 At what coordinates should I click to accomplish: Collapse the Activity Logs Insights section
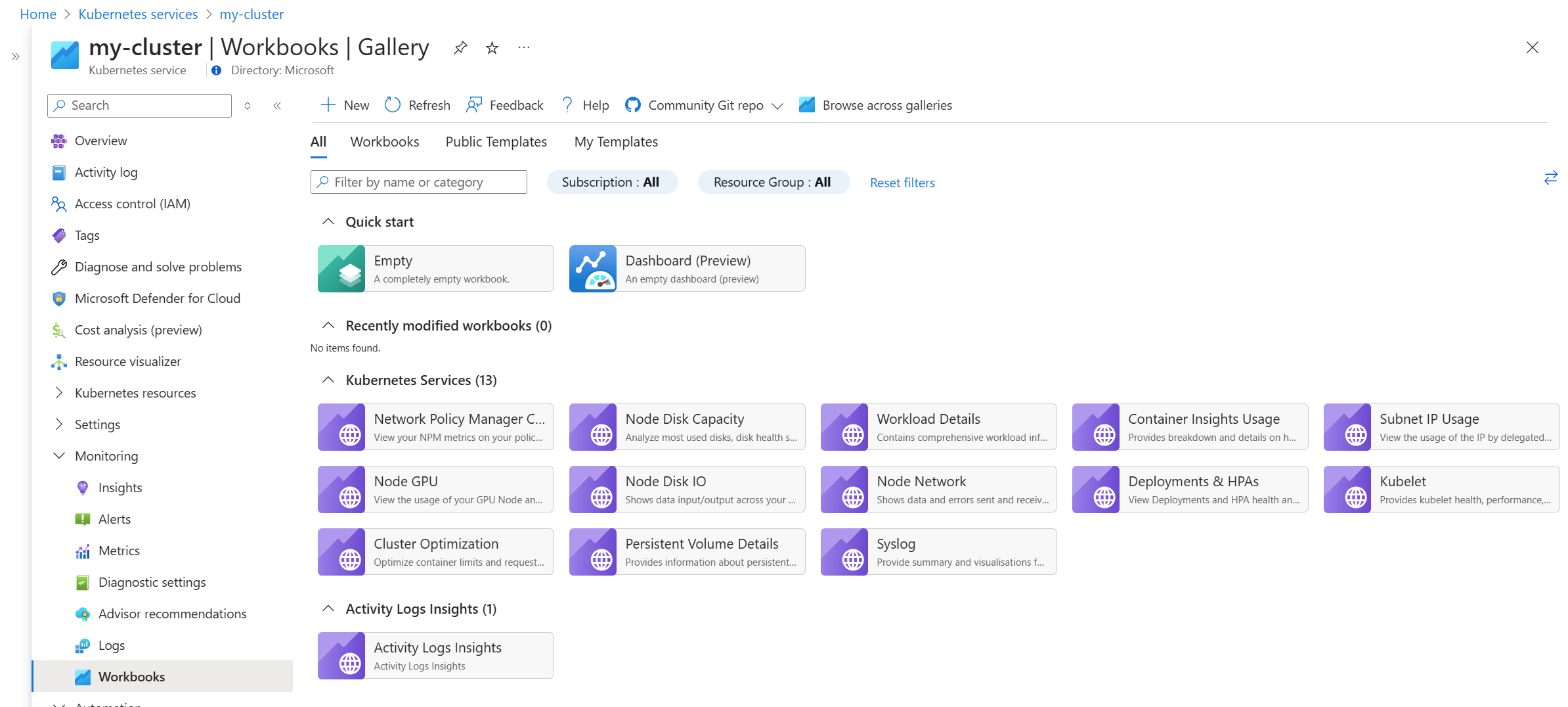coord(328,609)
